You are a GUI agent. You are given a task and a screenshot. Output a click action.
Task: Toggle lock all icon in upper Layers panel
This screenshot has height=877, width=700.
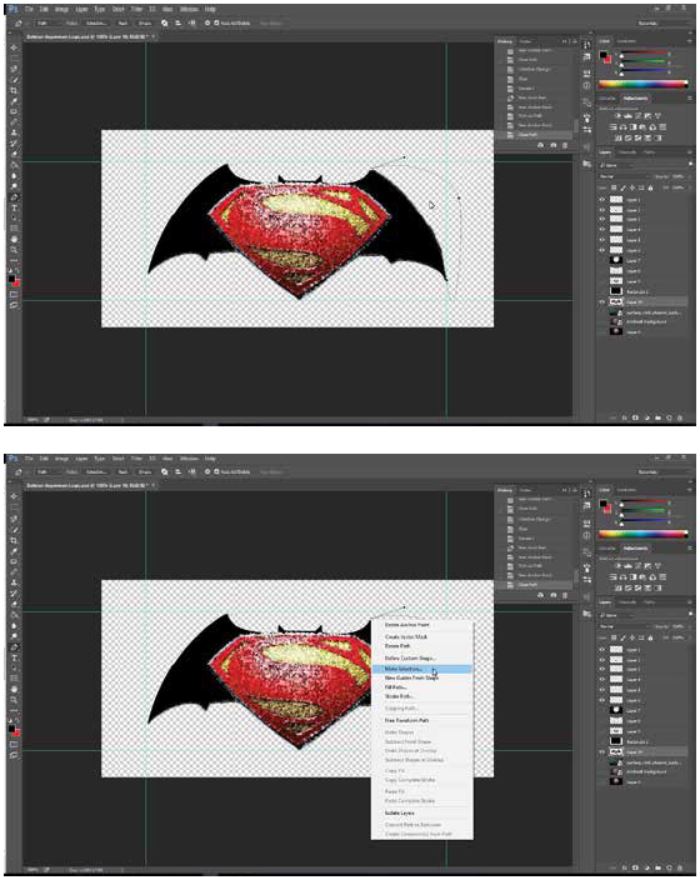click(x=651, y=188)
